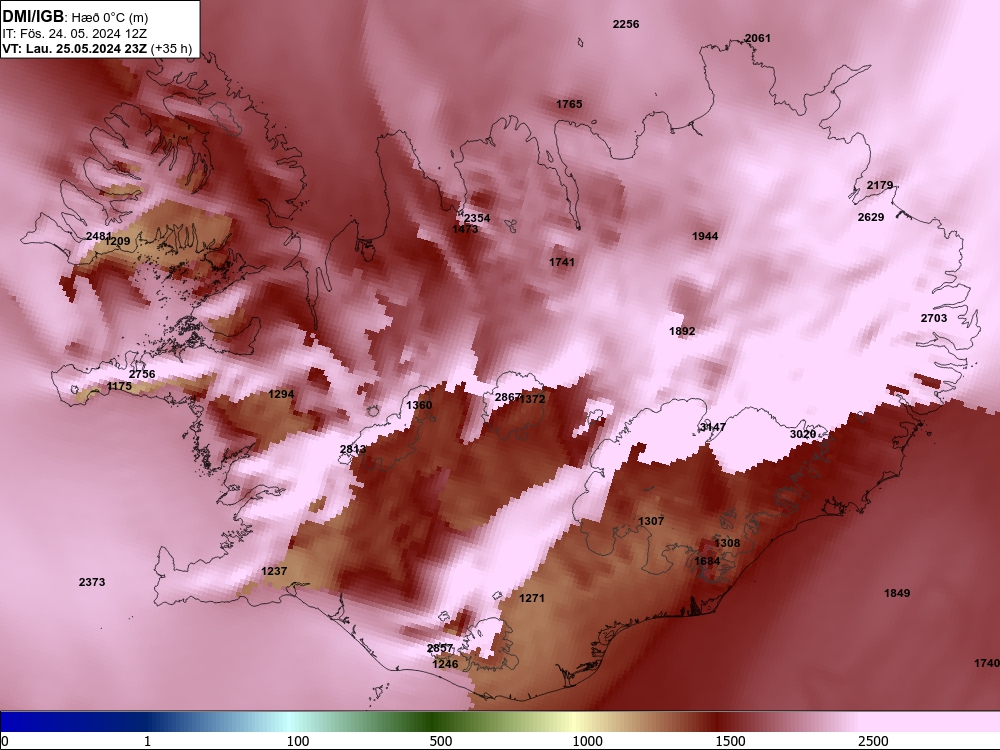Click the 2857 value label
The width and height of the screenshot is (1000, 750).
[x=440, y=648]
